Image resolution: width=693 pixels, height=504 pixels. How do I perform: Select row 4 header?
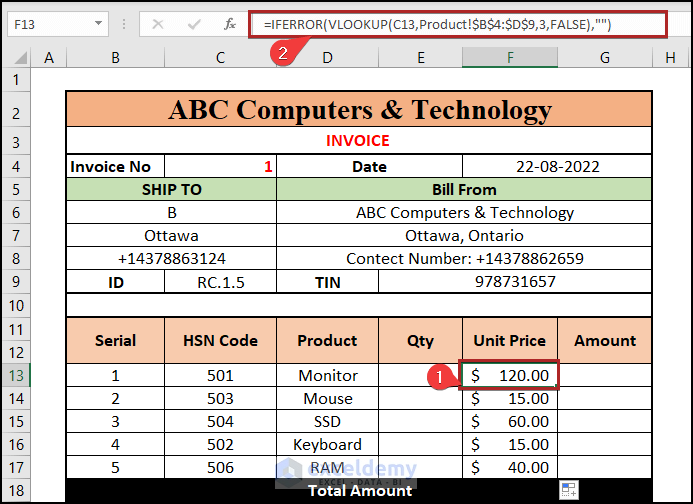(x=16, y=167)
